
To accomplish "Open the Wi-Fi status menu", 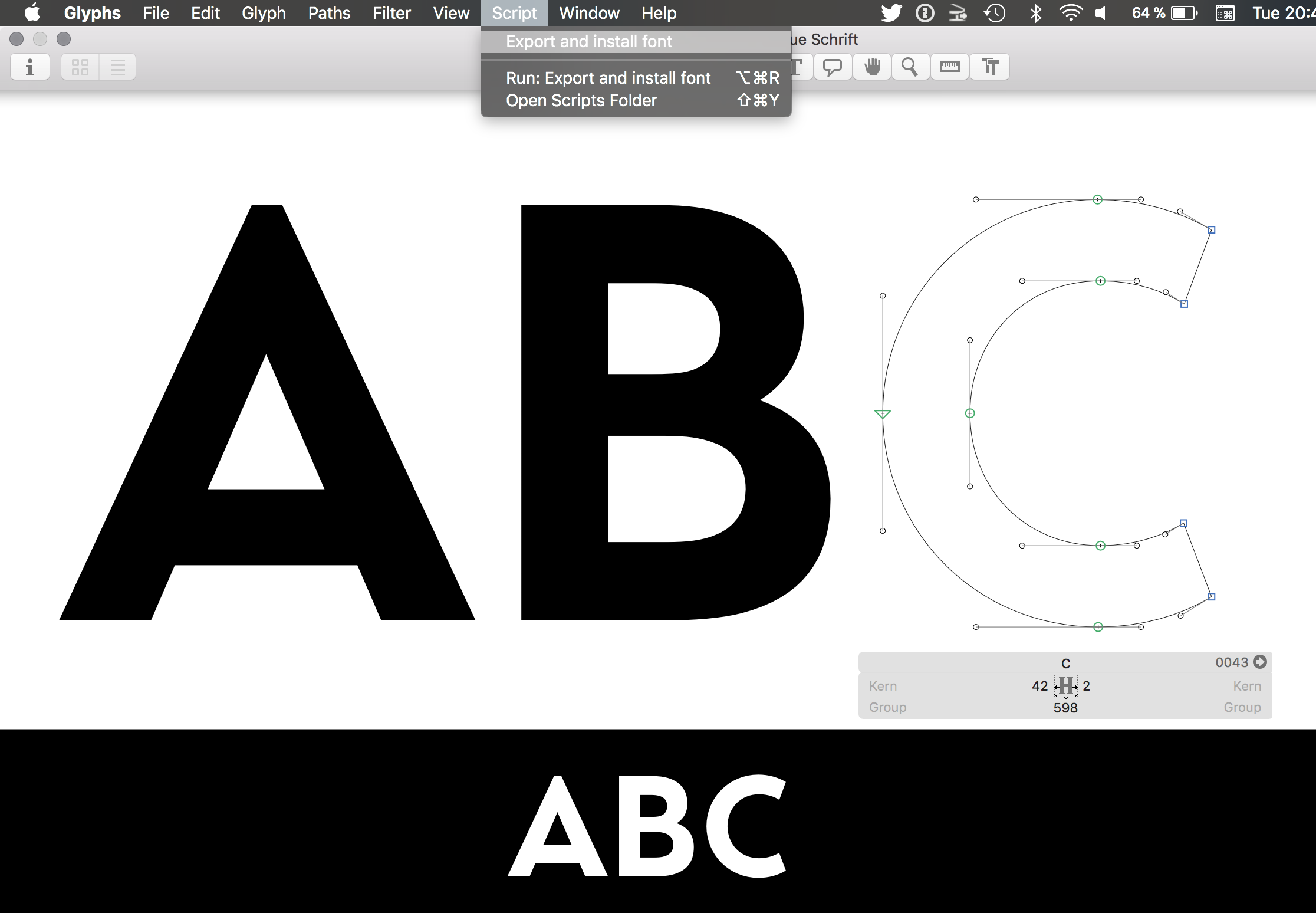I will [1070, 13].
